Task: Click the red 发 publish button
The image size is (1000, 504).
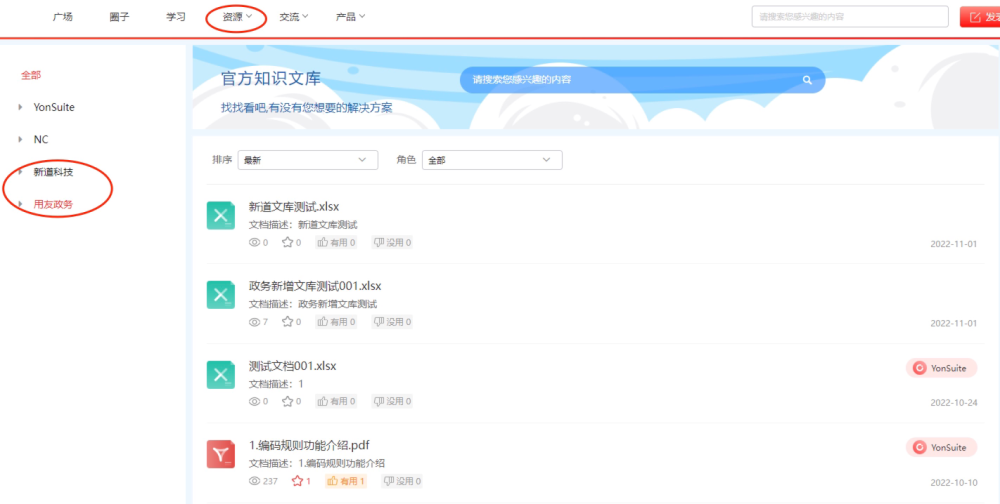Action: pos(980,17)
